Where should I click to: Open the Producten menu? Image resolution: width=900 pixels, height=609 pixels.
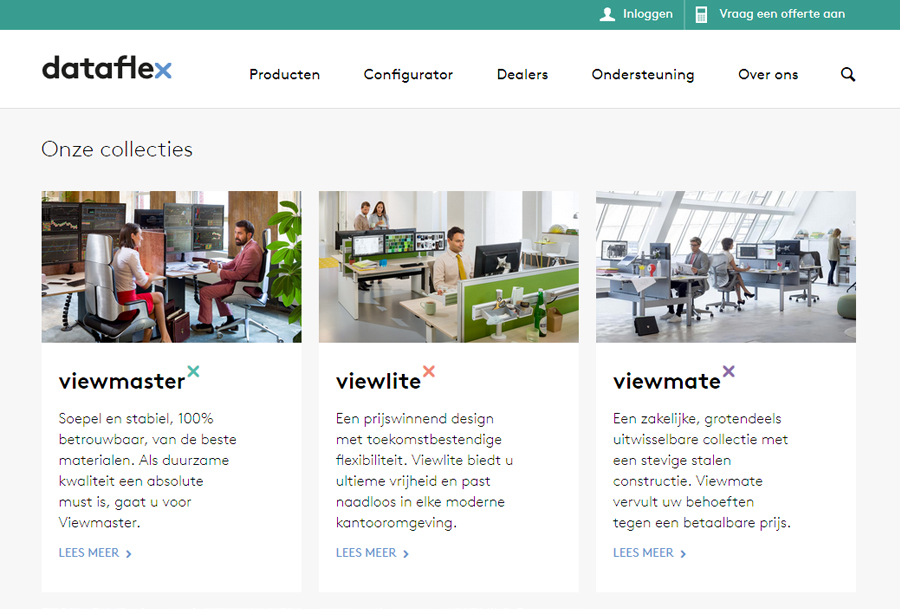[x=284, y=75]
